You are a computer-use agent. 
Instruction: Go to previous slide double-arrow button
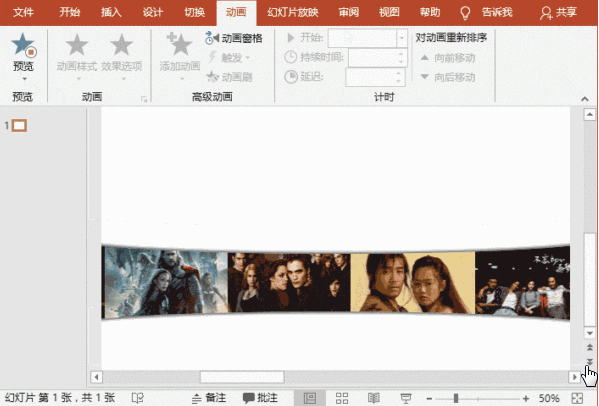click(590, 347)
